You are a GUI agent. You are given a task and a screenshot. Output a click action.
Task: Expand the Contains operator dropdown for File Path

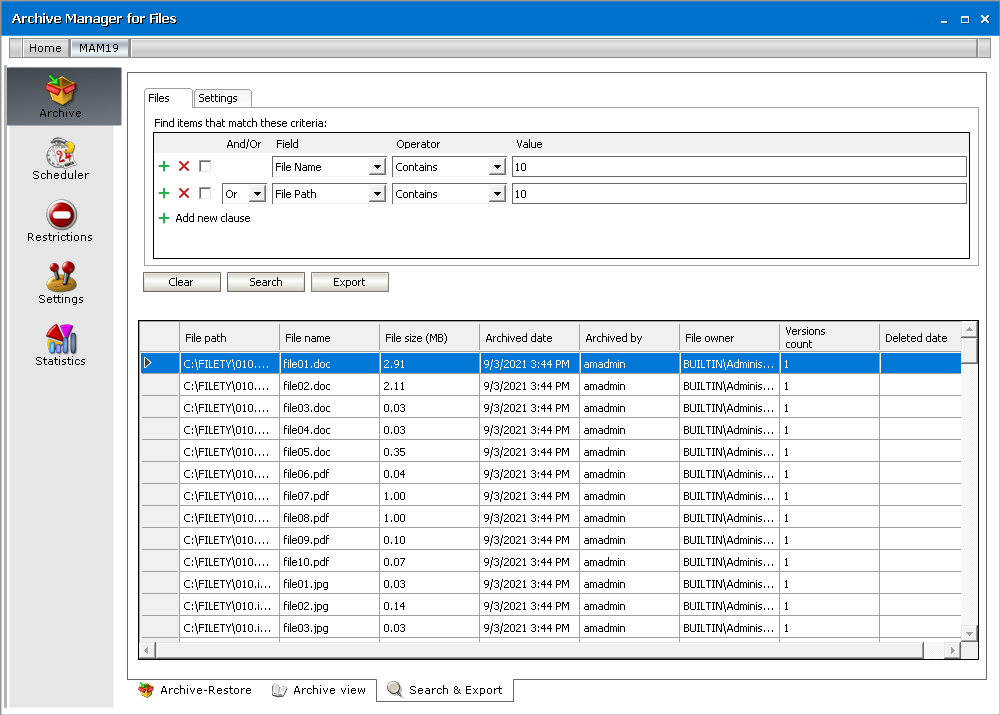497,194
